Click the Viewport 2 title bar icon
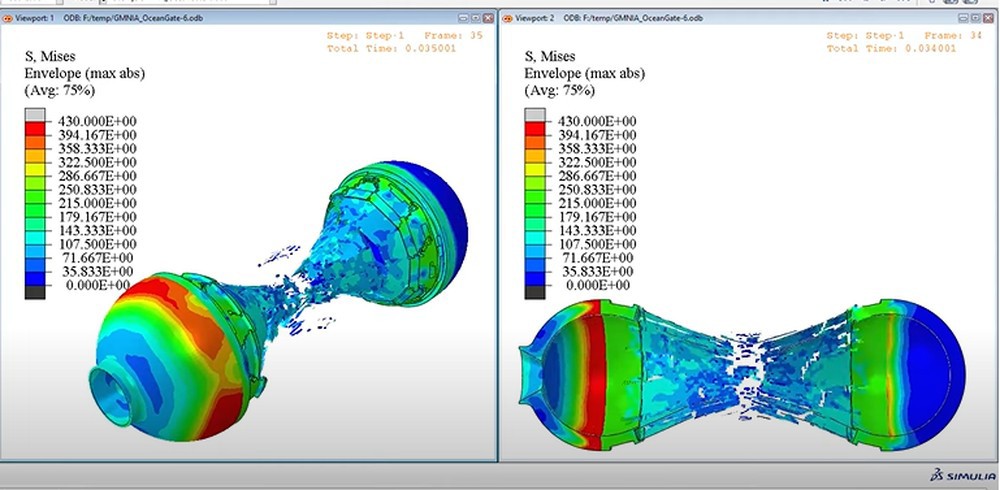 tap(508, 19)
